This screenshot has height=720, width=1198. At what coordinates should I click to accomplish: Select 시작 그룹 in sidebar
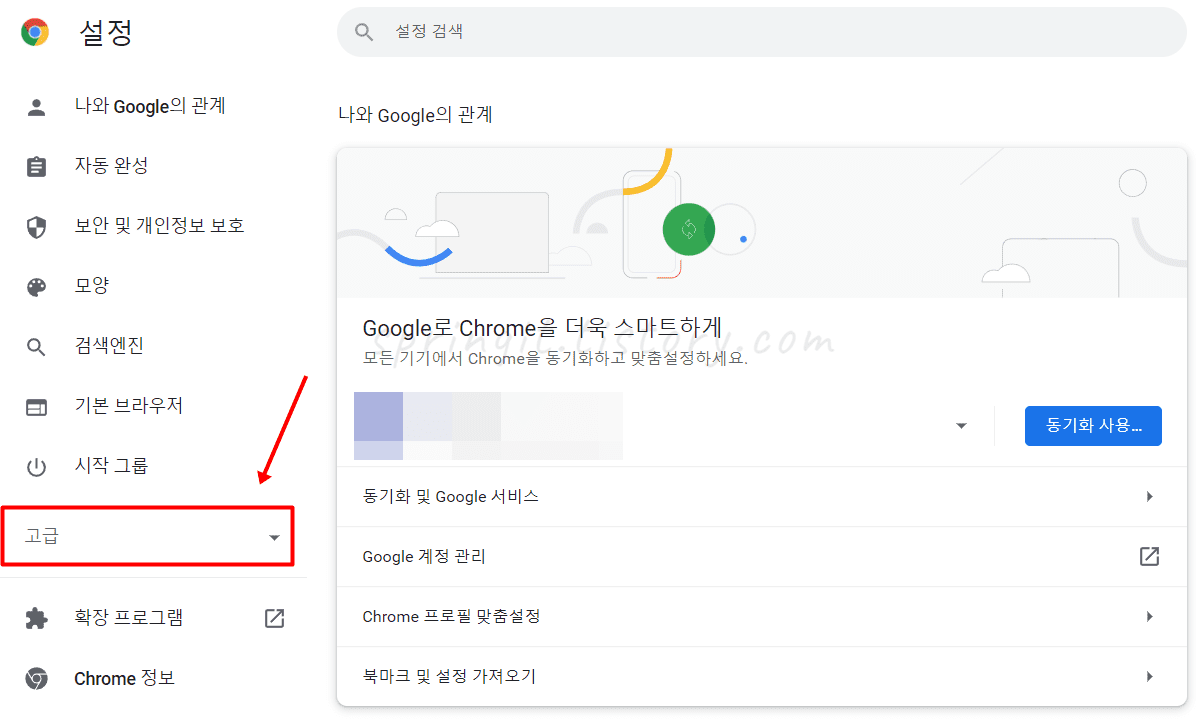pos(111,465)
